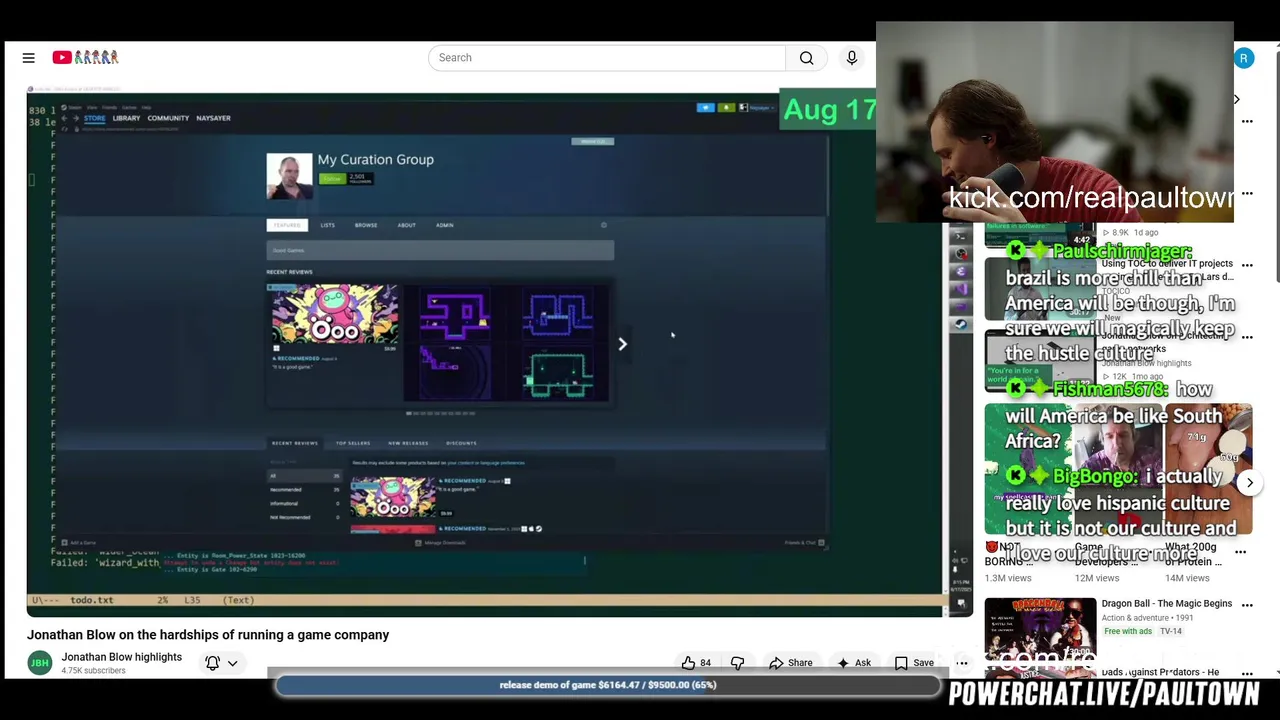Open the Dragon Ball - The Magic Begins title

tap(1166, 604)
